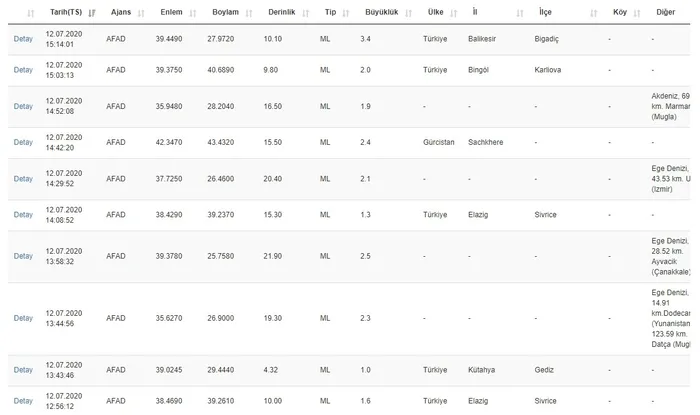Click the sort icon beside Tarih(TS)
This screenshot has width=700, height=415.
coord(92,13)
